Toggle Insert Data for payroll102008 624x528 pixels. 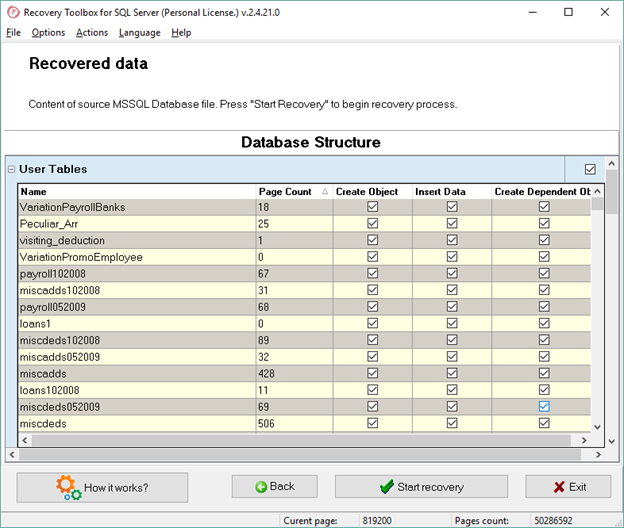pyautogui.click(x=452, y=273)
